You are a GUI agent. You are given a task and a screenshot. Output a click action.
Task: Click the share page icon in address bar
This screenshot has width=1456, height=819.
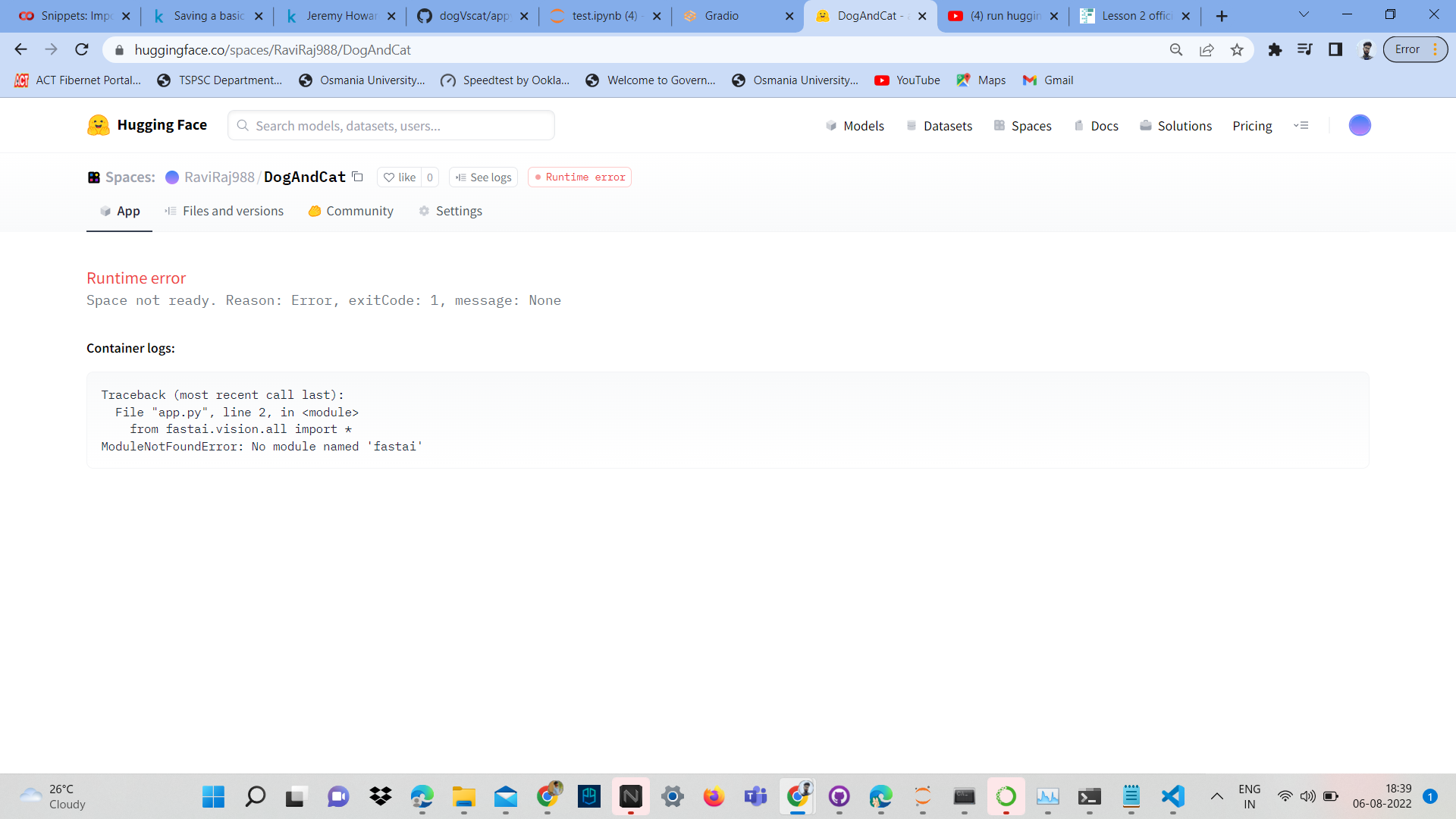click(x=1207, y=50)
